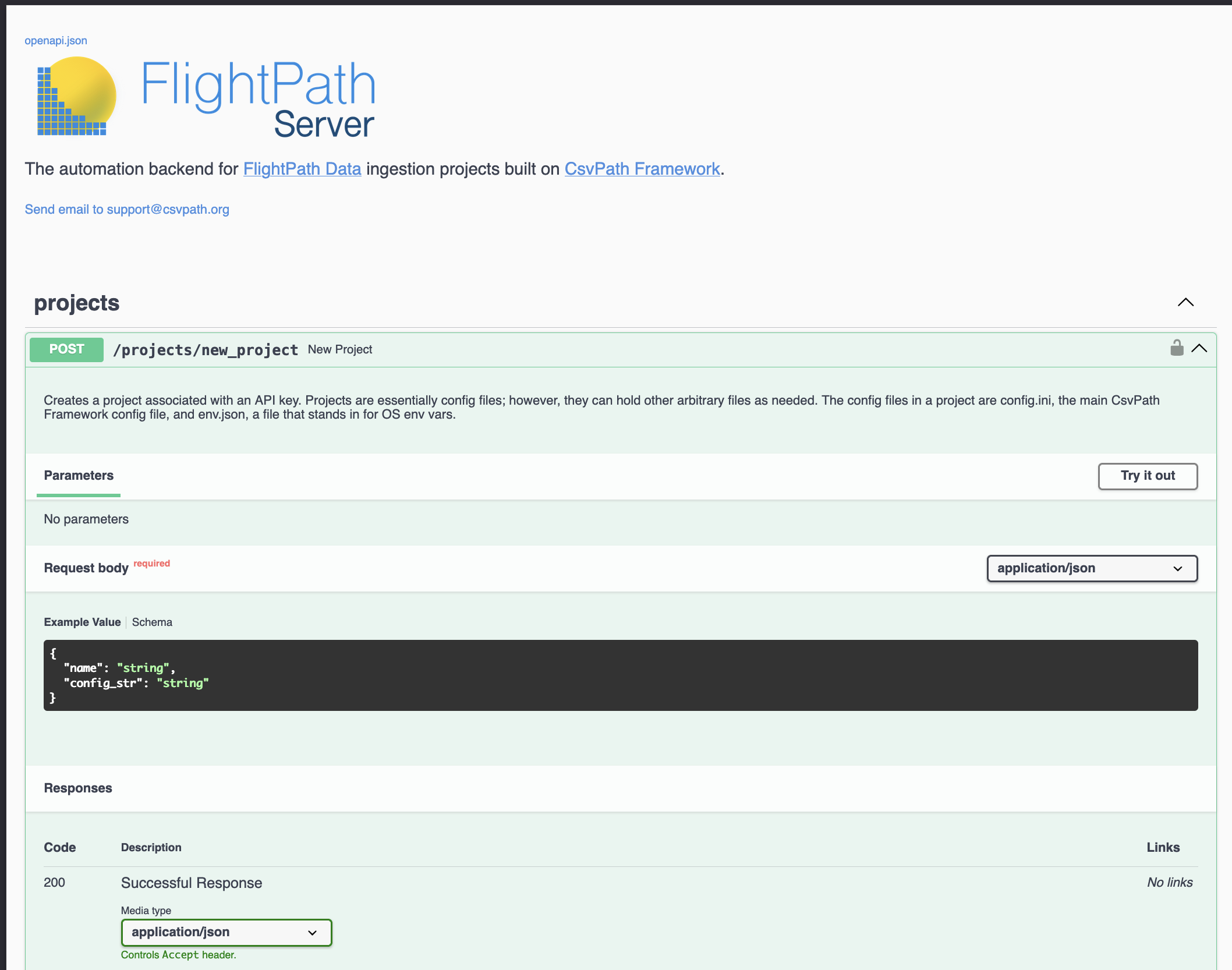Viewport: 1232px width, 970px height.
Task: Collapse the POST new_project operation arrow
Action: click(x=1199, y=348)
